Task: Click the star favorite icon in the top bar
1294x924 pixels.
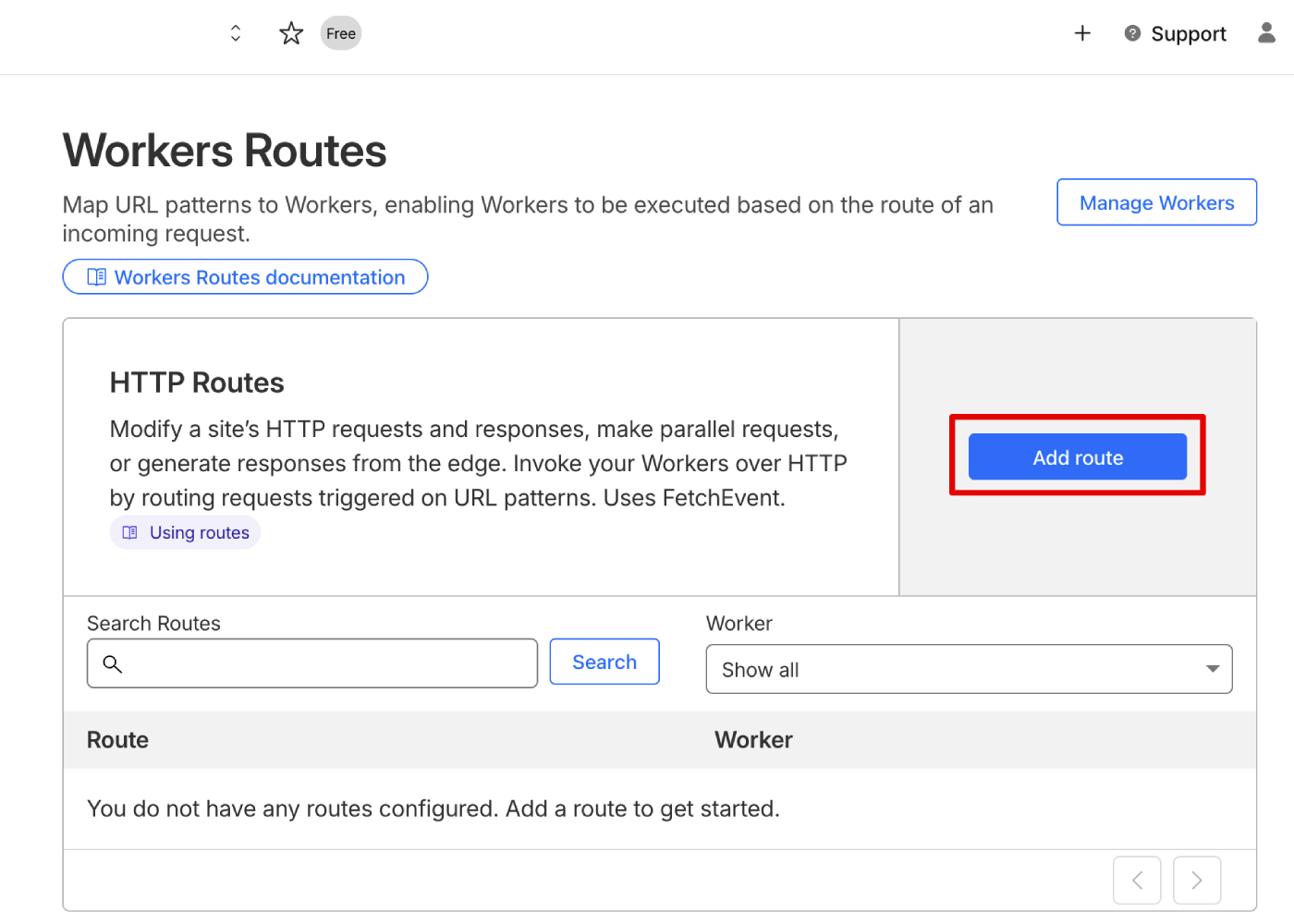Action: pos(290,32)
